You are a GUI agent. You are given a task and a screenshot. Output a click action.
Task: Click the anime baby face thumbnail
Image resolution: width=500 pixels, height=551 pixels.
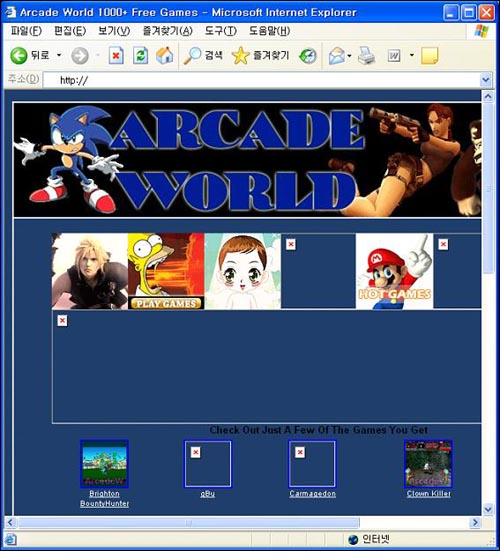tap(243, 271)
